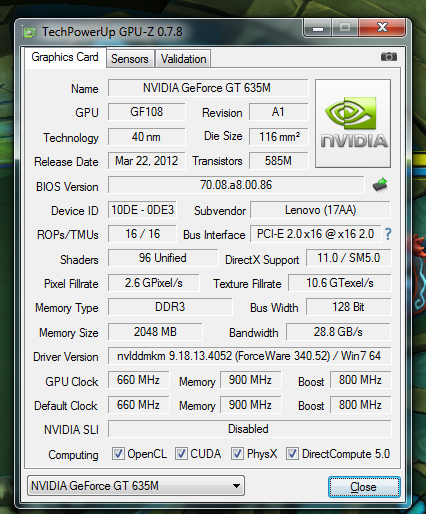Click the GPU Clock row Memory 900 MHz
The height and width of the screenshot is (514, 426).
[x=250, y=380]
